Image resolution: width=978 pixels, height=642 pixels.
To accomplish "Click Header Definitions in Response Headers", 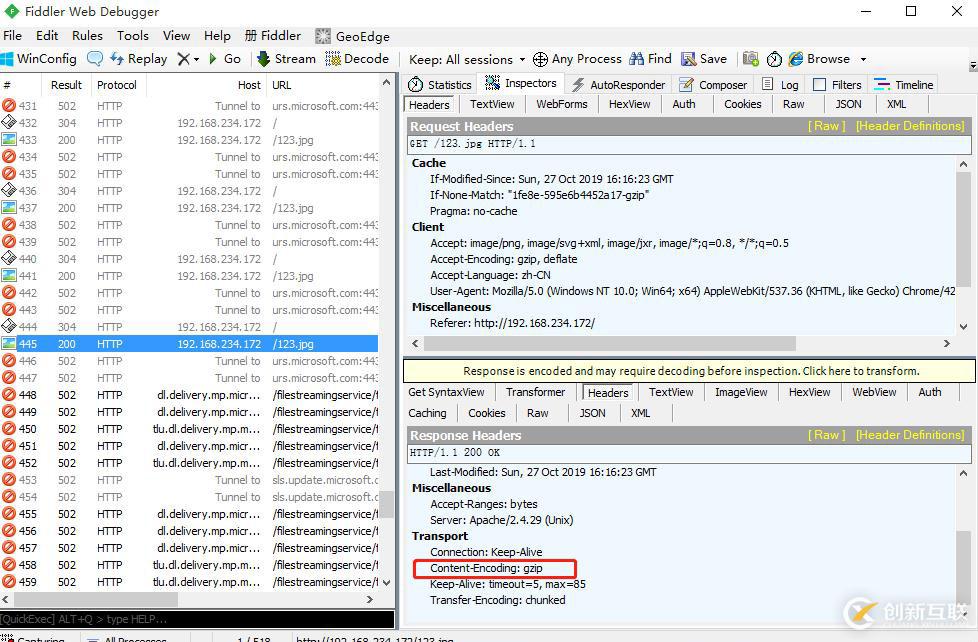I will [910, 434].
